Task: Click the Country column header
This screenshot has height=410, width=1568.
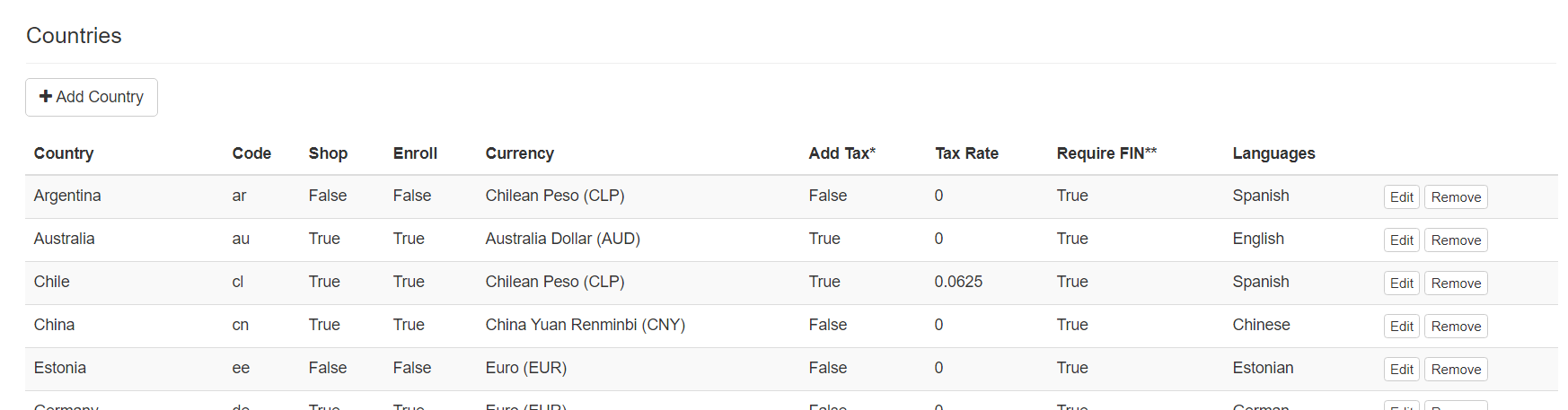Action: pyautogui.click(x=64, y=153)
